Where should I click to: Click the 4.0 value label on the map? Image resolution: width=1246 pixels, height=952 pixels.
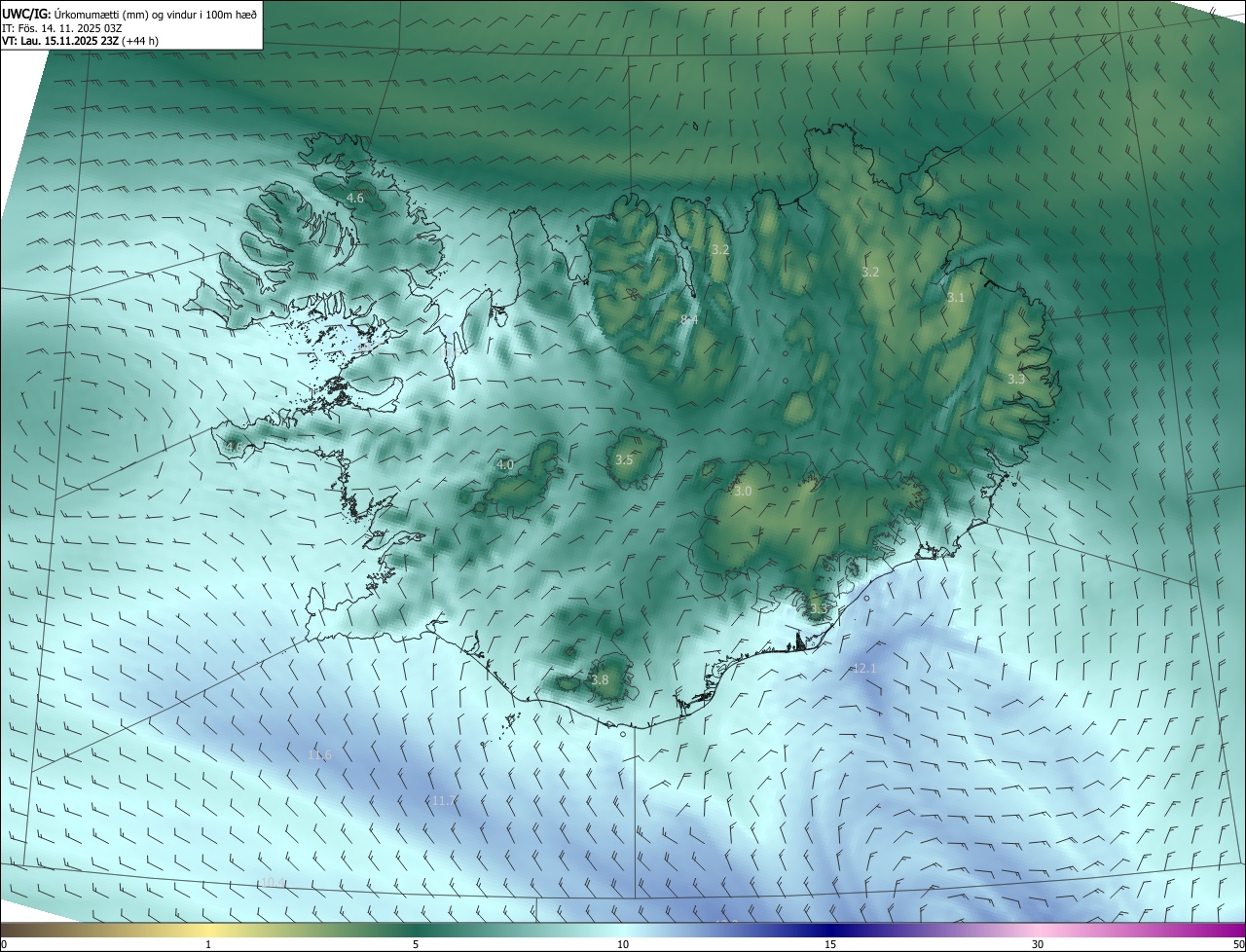505,465
